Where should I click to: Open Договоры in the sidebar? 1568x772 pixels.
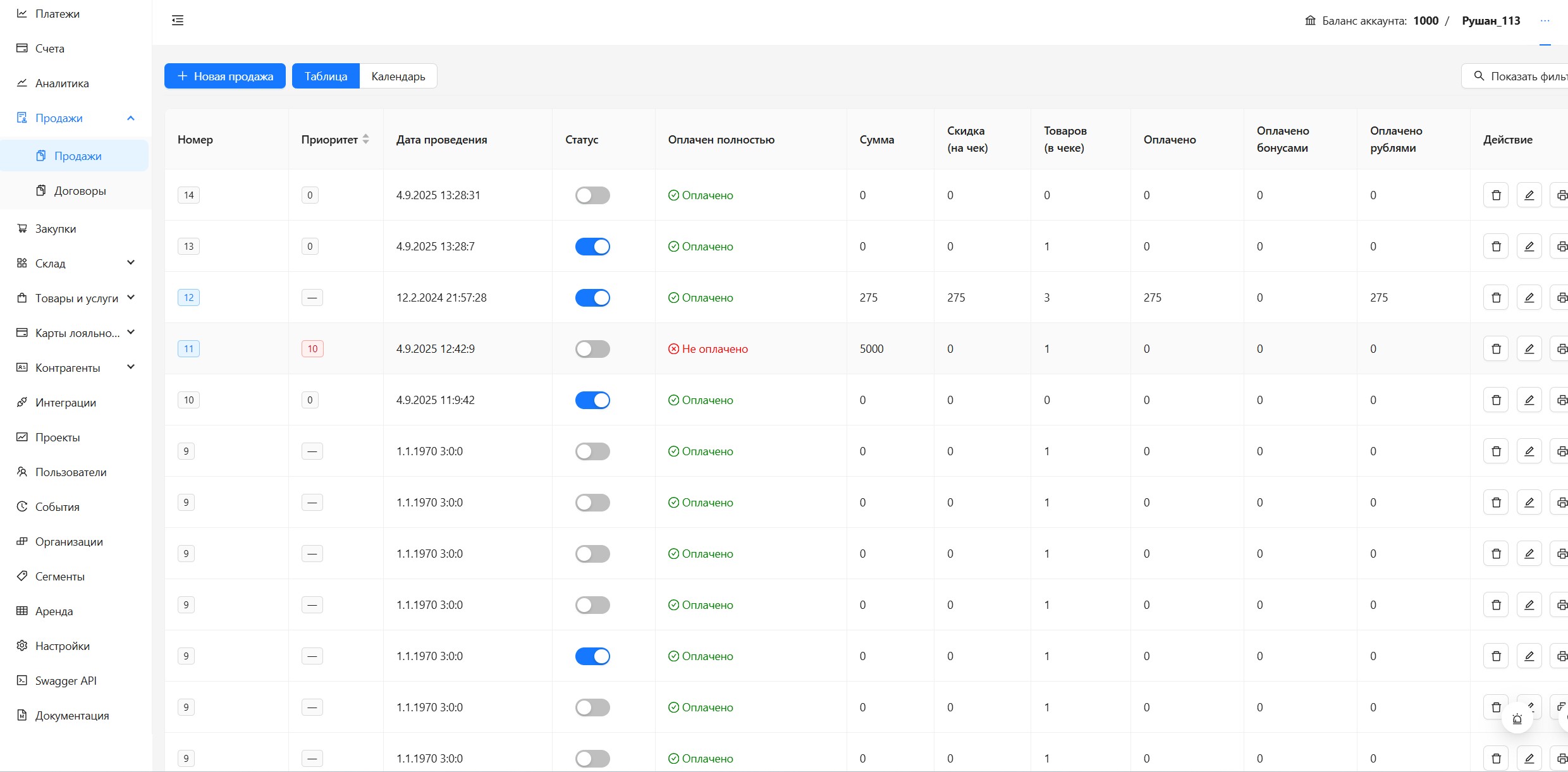tap(80, 191)
